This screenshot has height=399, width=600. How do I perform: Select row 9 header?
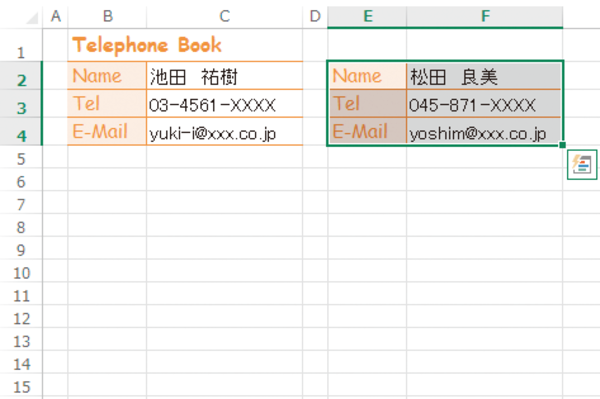click(x=21, y=248)
